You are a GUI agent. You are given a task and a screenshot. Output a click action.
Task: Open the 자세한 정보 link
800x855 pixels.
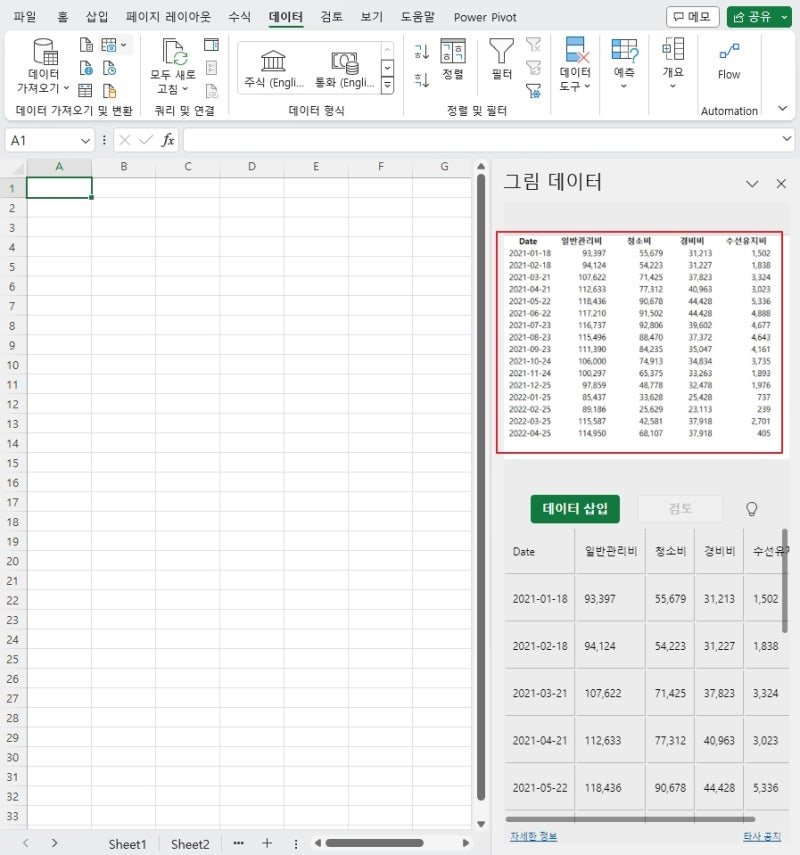(x=533, y=836)
